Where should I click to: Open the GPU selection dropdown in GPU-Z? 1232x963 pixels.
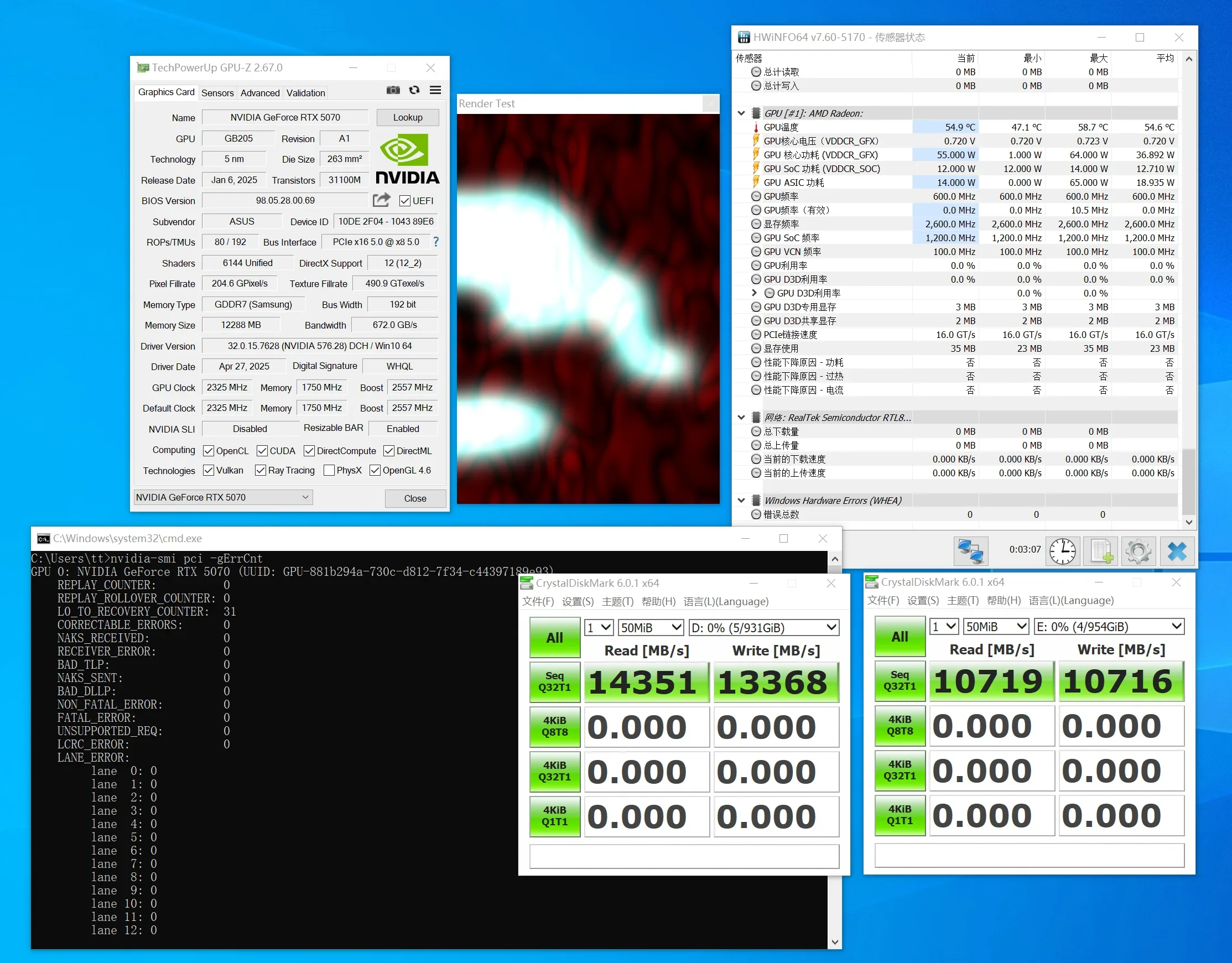(223, 497)
